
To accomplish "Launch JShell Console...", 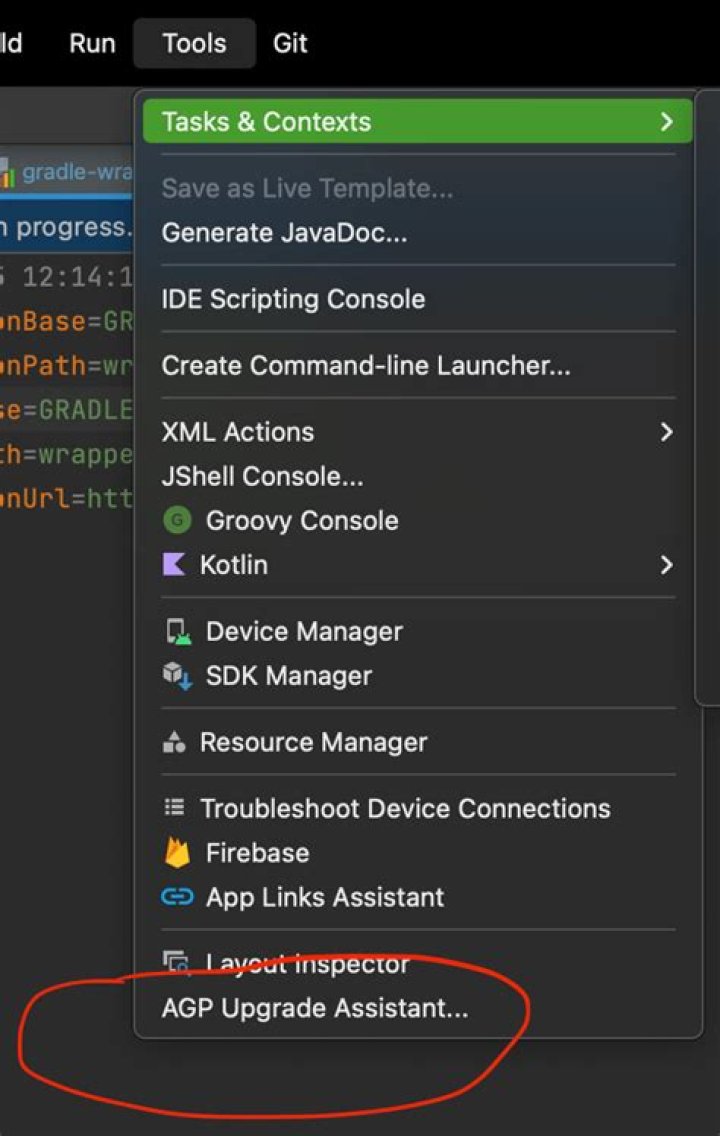I will (263, 477).
